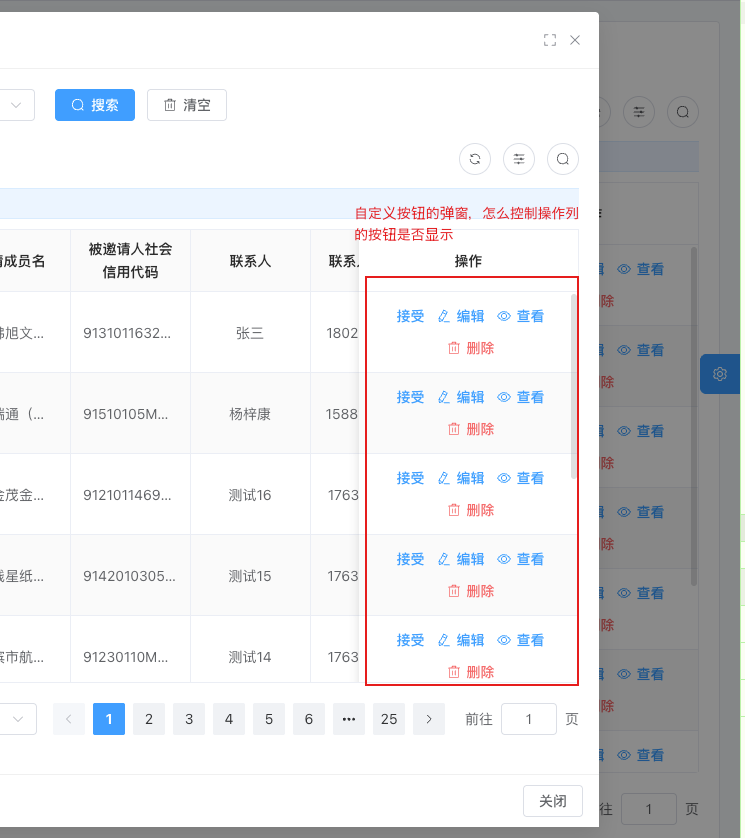Close the dialog with the X icon
The width and height of the screenshot is (745, 838).
[x=575, y=40]
